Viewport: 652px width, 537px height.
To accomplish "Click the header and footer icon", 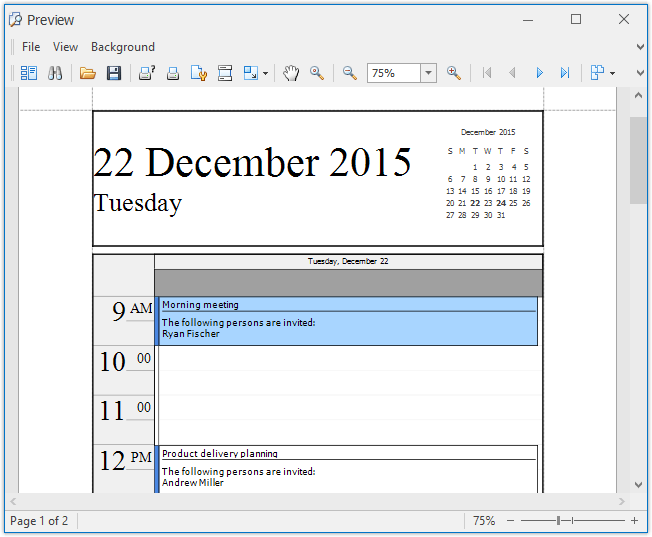I will pos(225,73).
